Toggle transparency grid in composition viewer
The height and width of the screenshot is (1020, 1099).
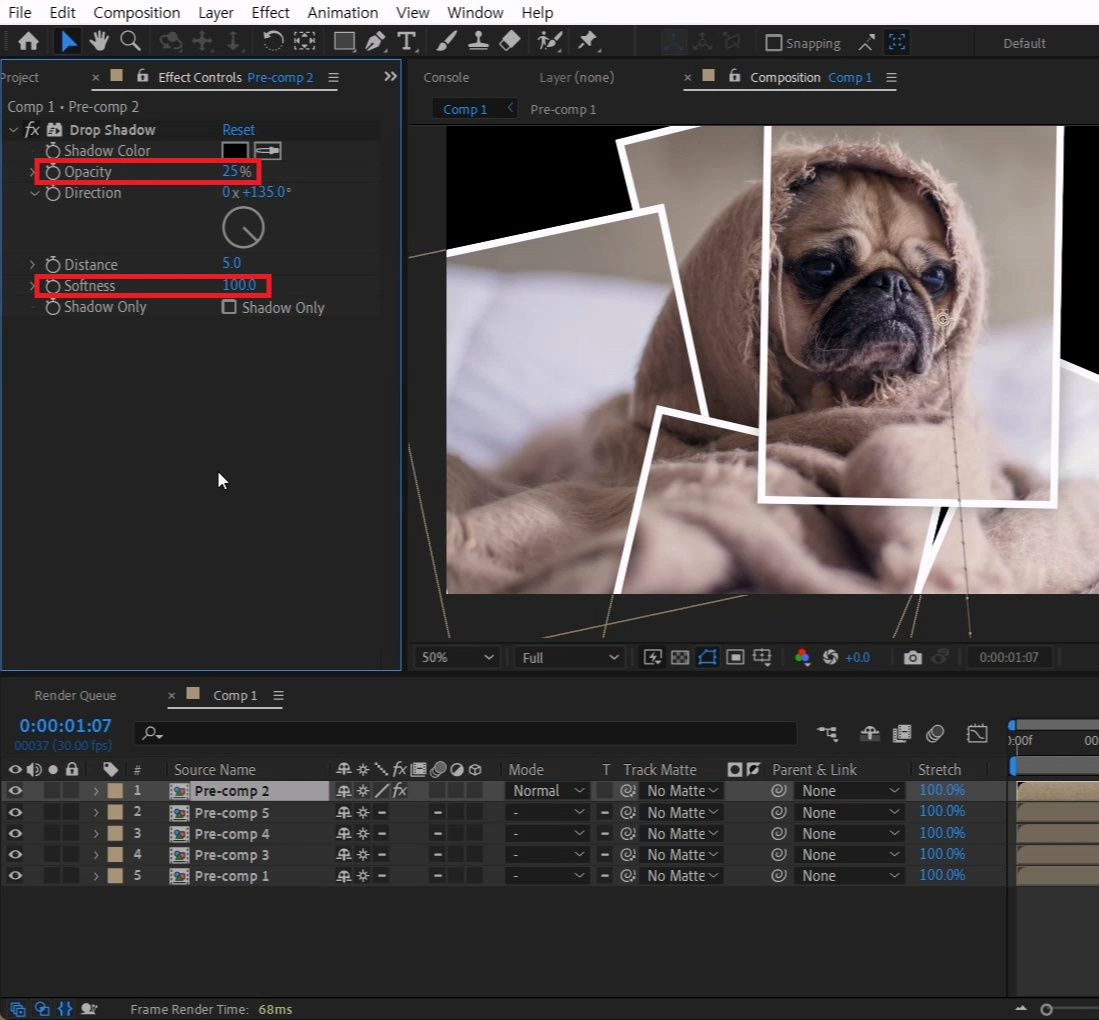(680, 658)
